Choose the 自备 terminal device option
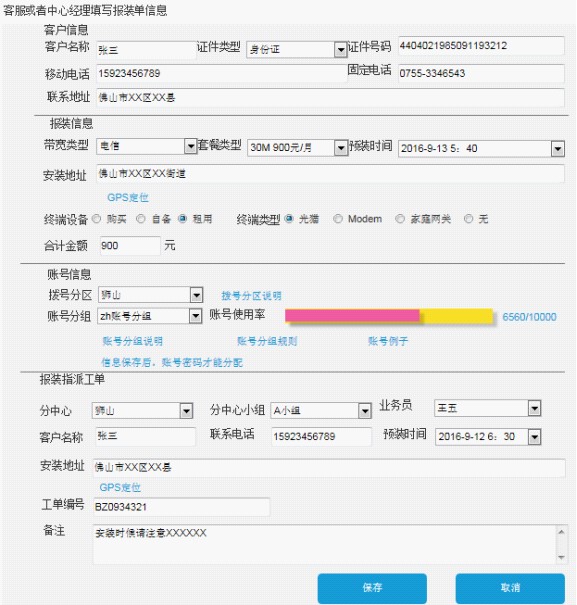Viewport: 577px width, 605px height. (x=141, y=219)
